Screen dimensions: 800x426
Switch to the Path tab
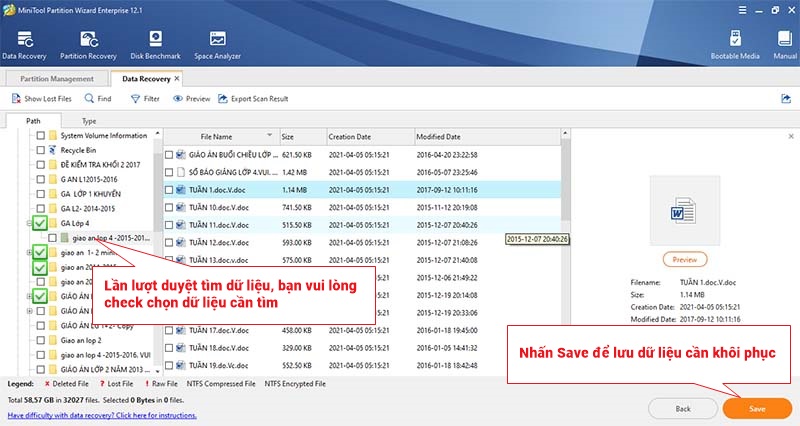tap(33, 121)
